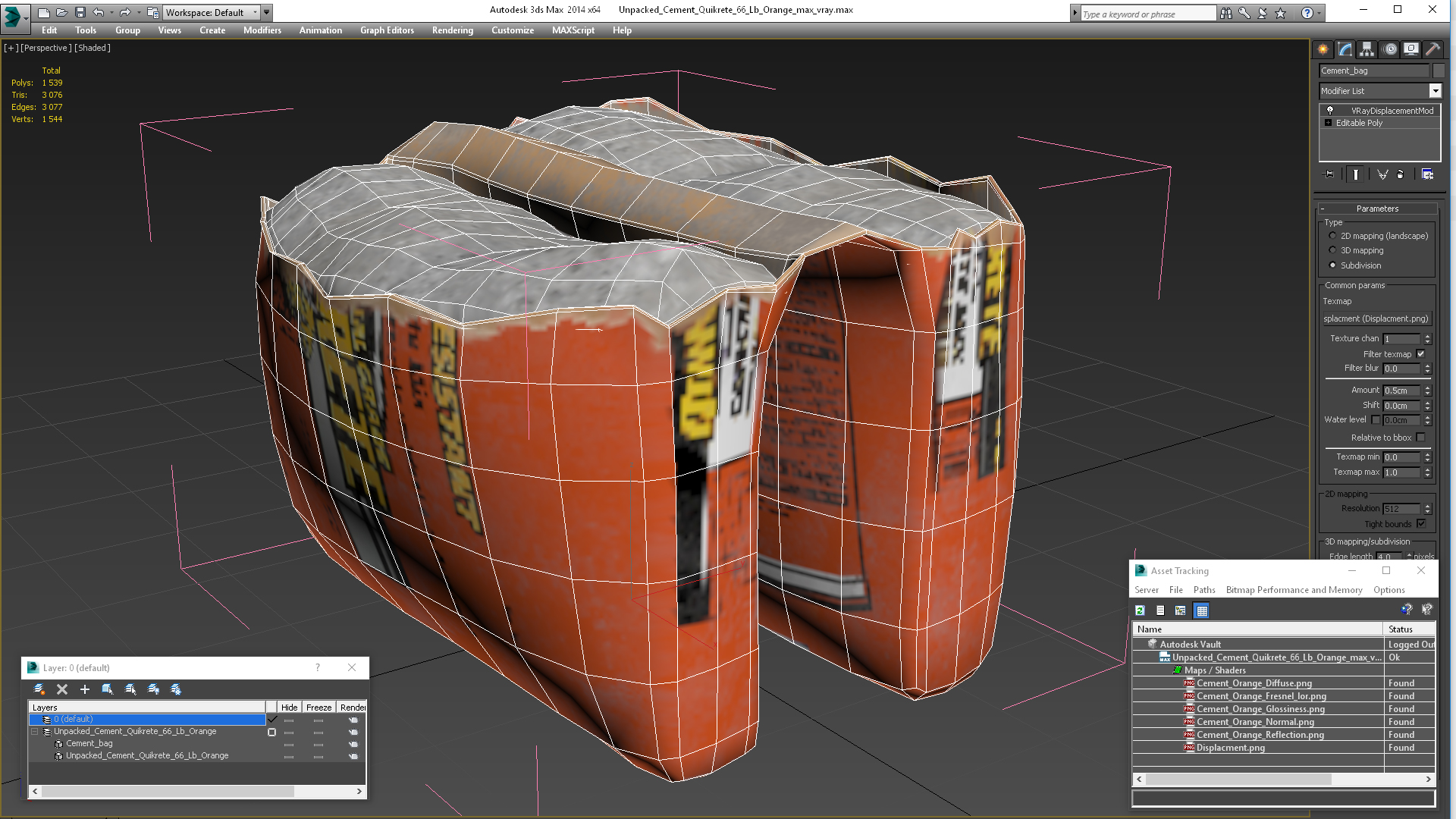The image size is (1456, 819).
Task: Click Select Highlighted Objects and Layers icon
Action: (x=108, y=689)
